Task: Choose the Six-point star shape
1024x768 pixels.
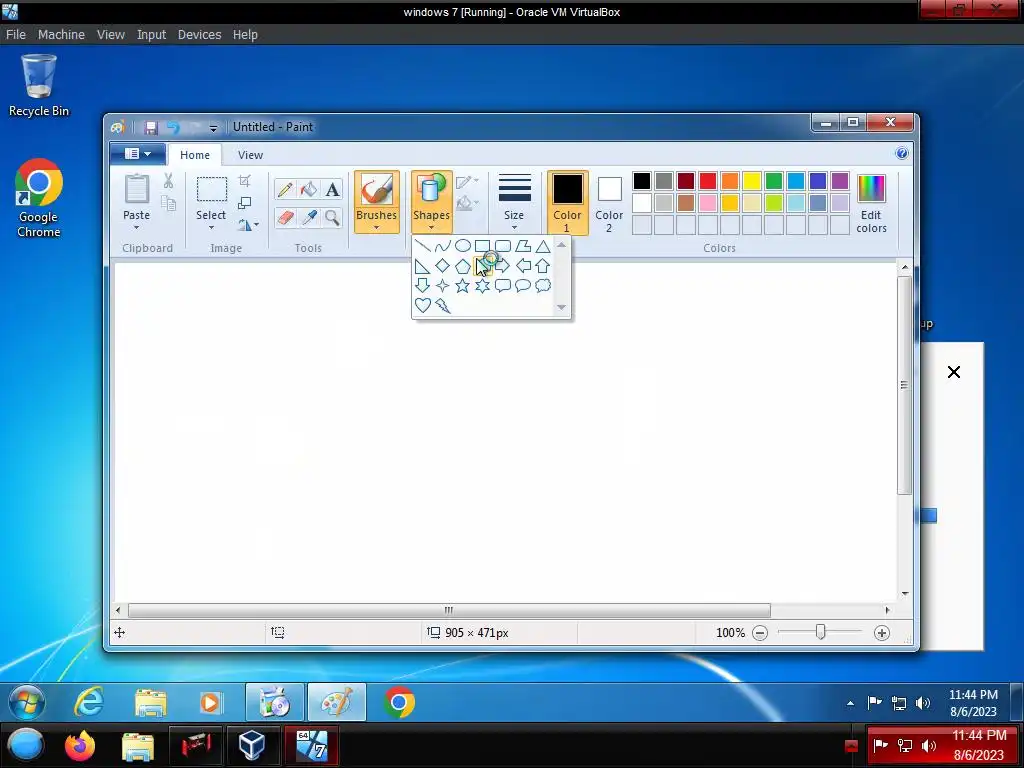Action: point(483,286)
